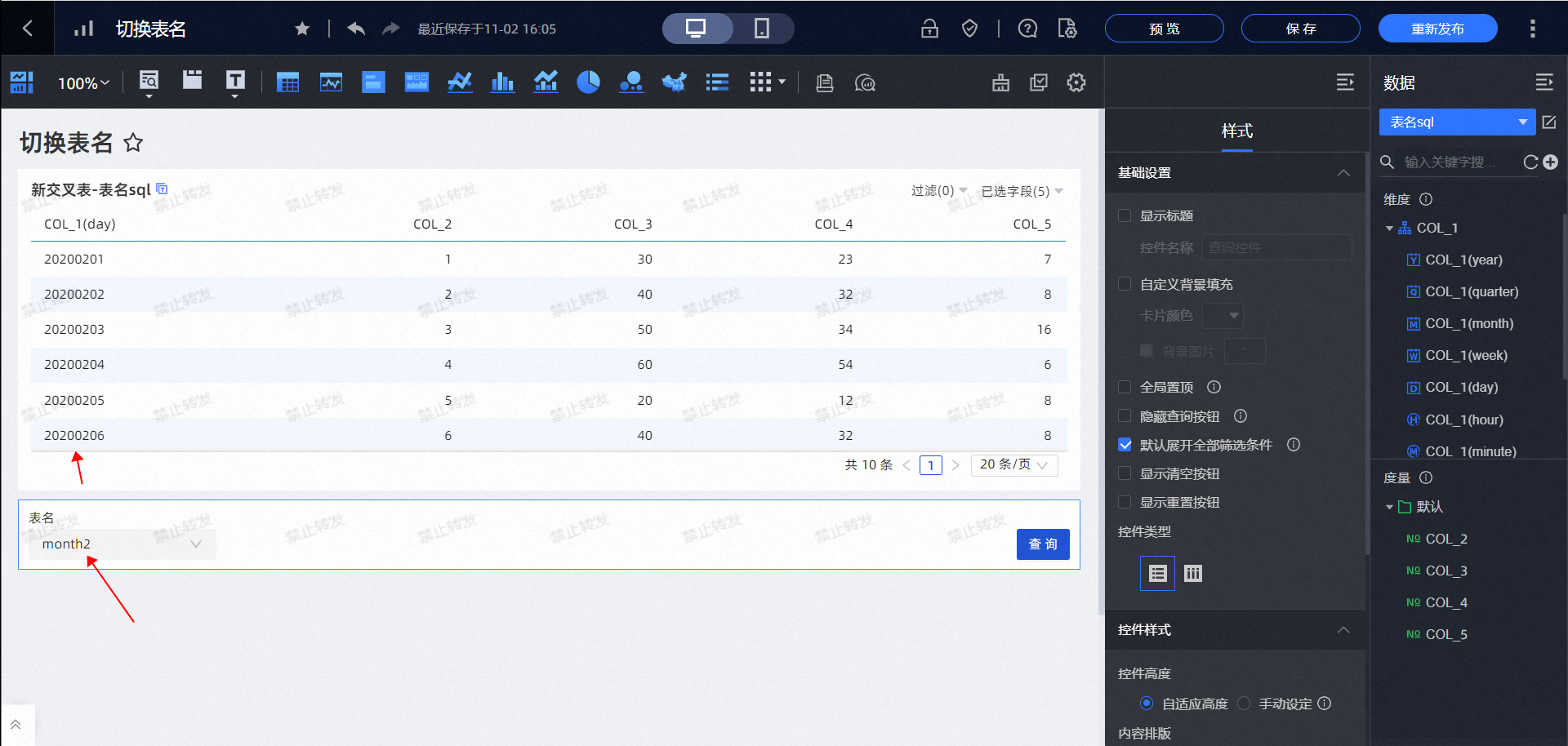Uncheck 默认展开全部筛选条件 option
This screenshot has height=746, width=1568.
(1125, 445)
